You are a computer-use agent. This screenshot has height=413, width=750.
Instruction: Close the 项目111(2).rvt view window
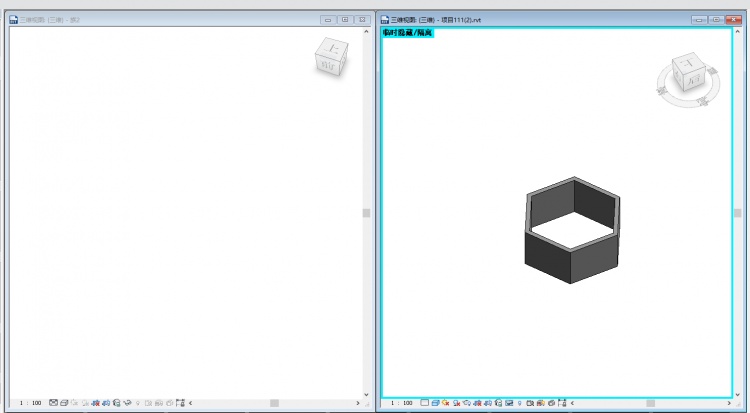click(x=733, y=20)
